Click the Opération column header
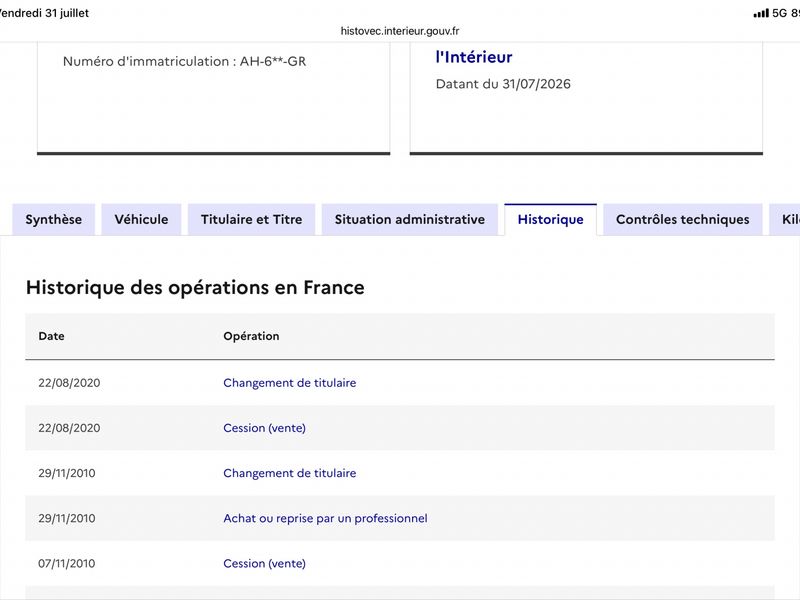This screenshot has width=800, height=600. coord(251,336)
